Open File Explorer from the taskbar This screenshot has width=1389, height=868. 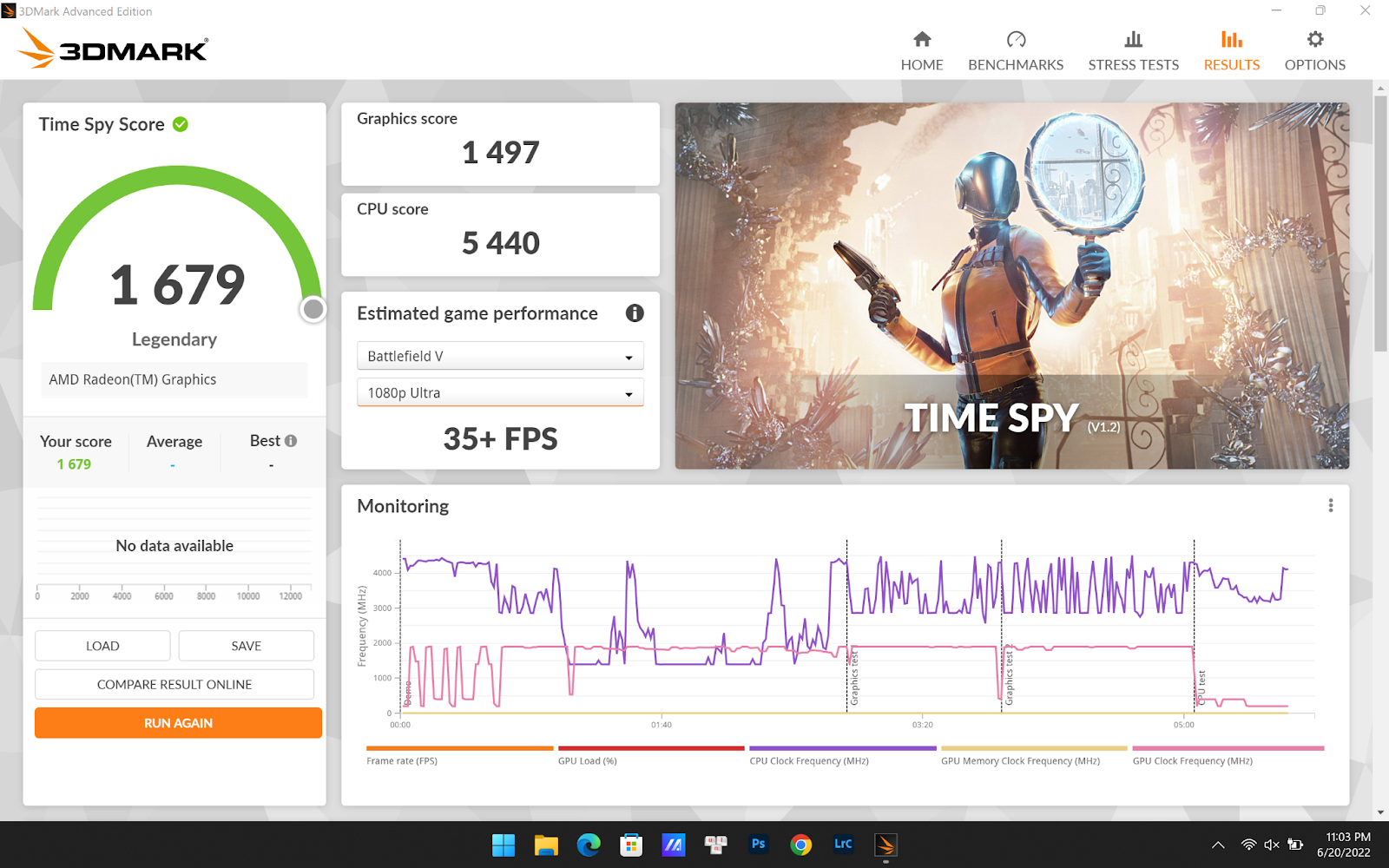(546, 845)
